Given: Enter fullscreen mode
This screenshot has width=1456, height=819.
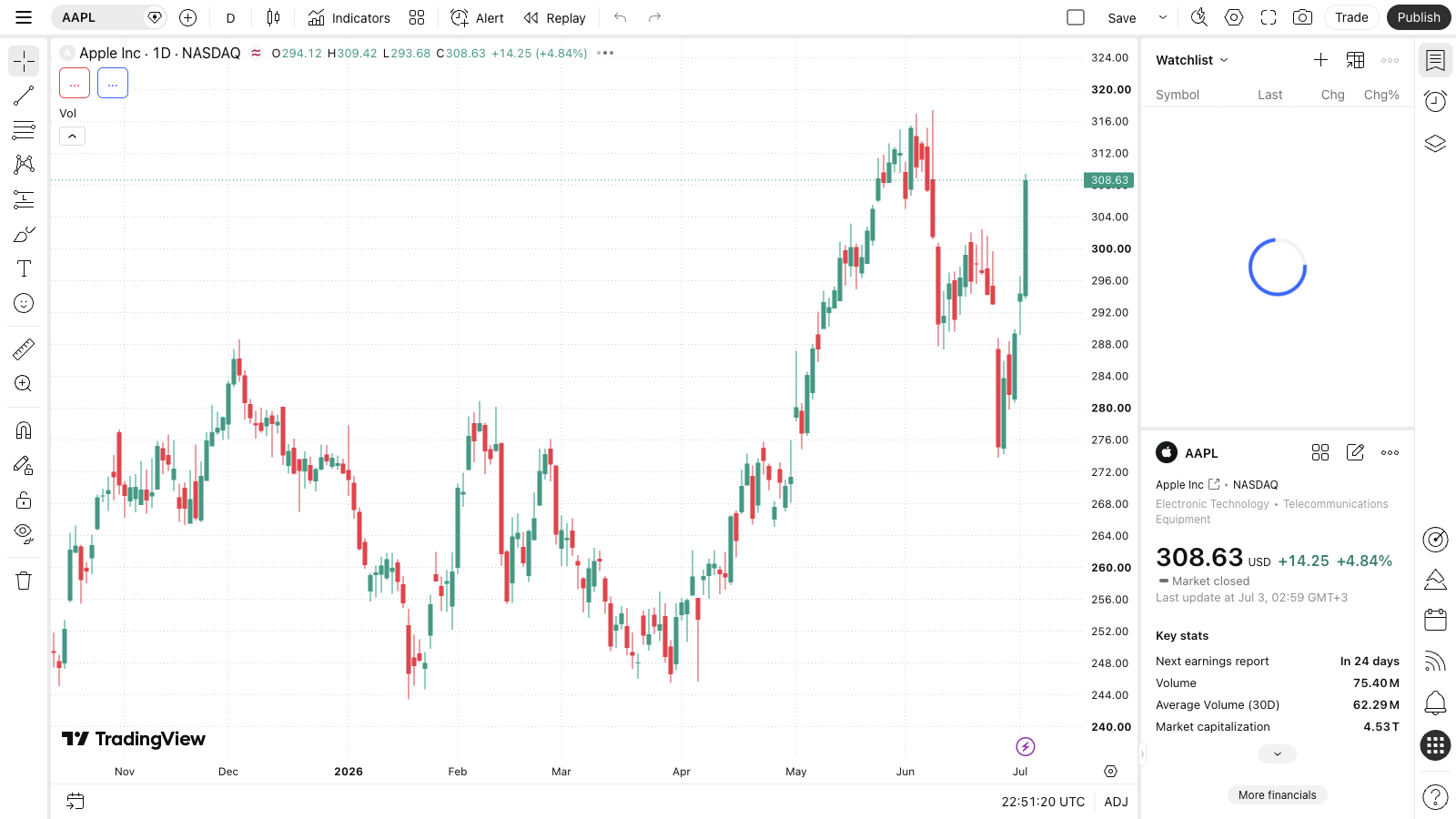Looking at the screenshot, I should (x=1269, y=17).
